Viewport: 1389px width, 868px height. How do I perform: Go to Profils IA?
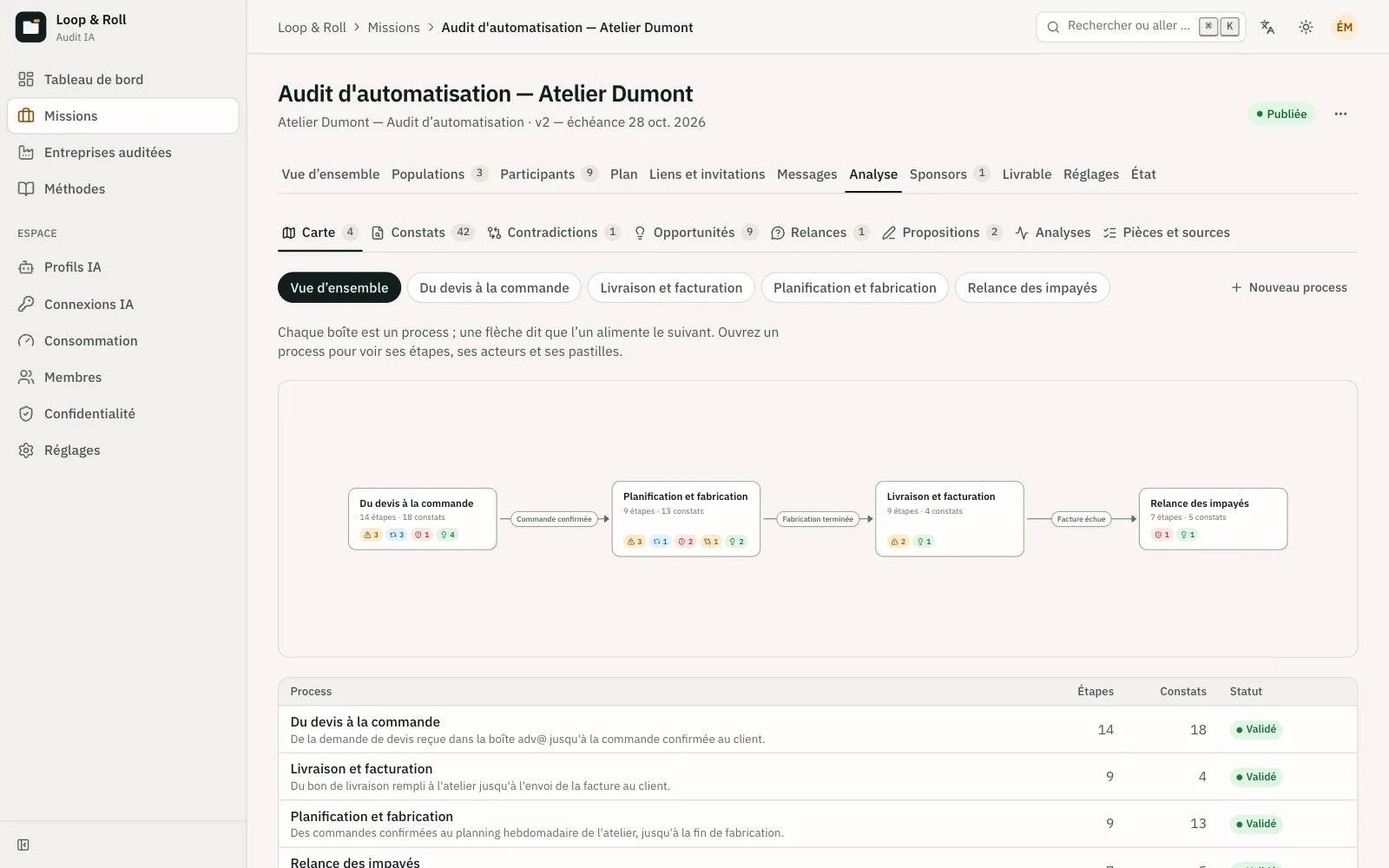coord(122,267)
